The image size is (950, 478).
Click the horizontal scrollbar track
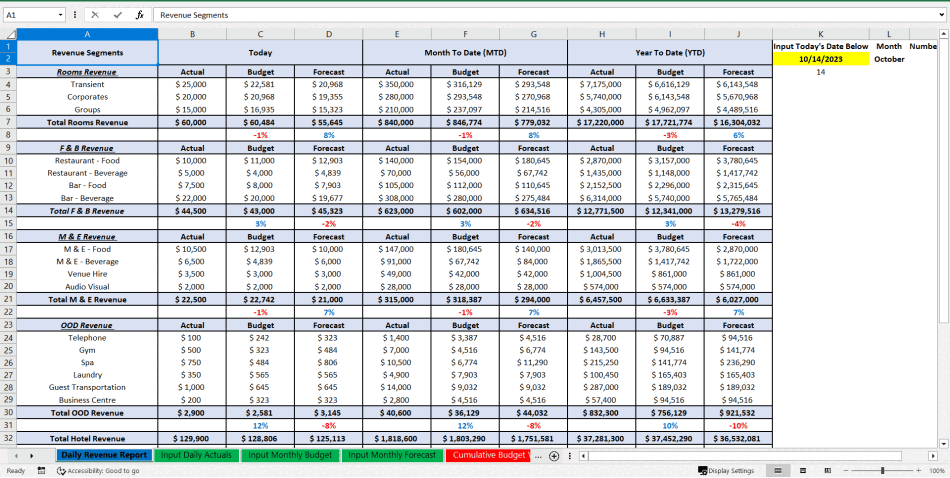pos(757,456)
